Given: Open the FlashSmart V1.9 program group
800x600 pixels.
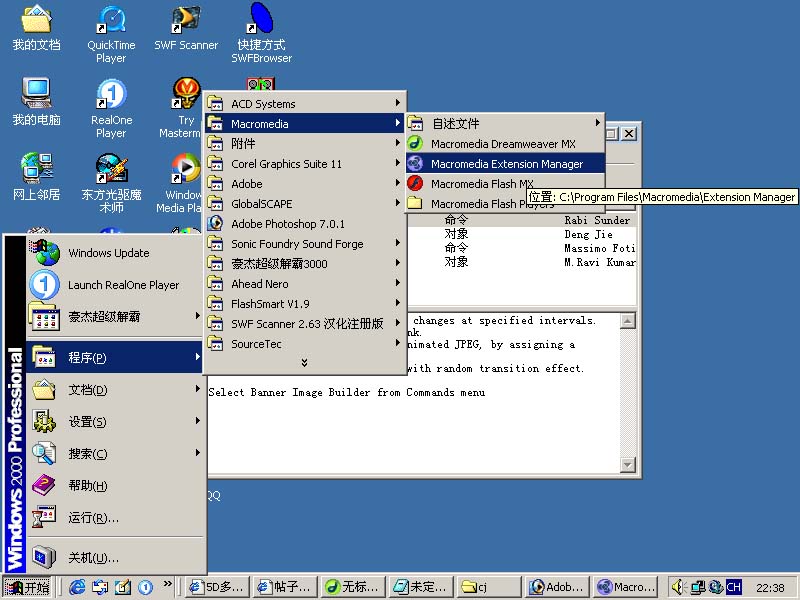Looking at the screenshot, I should click(305, 304).
